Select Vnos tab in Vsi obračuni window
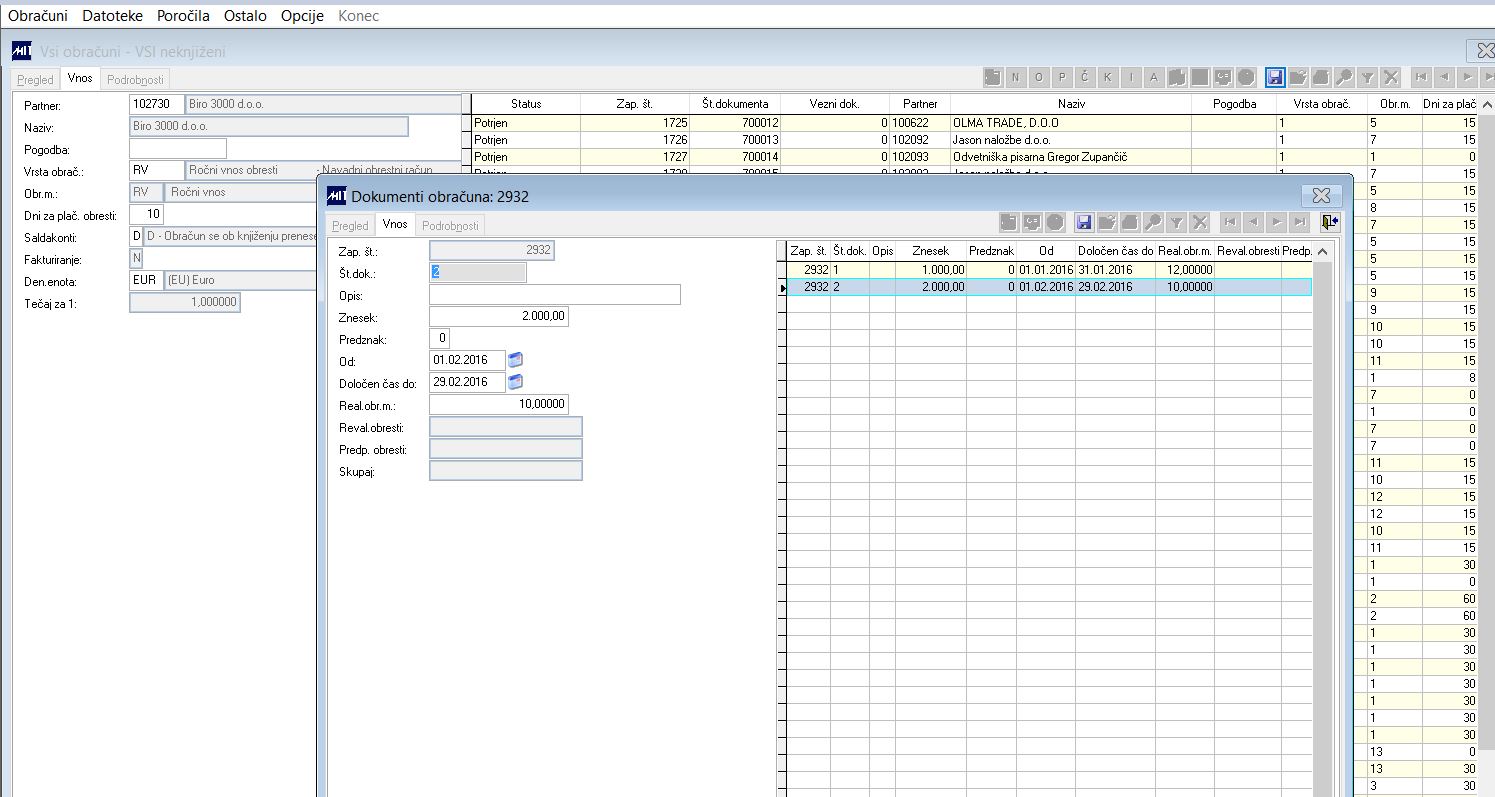 (x=80, y=78)
